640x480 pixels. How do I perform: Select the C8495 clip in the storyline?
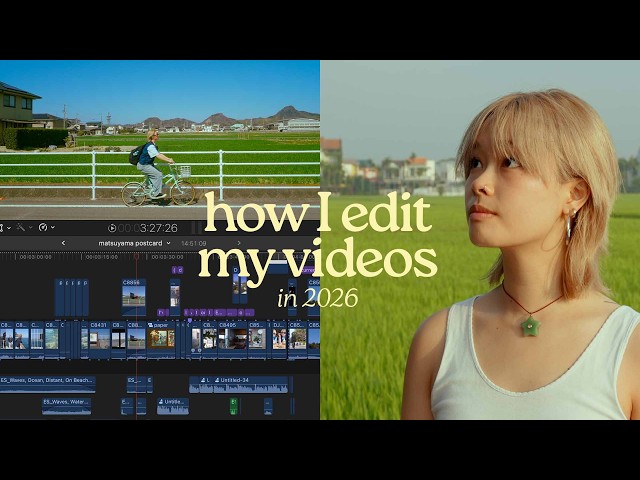click(232, 340)
